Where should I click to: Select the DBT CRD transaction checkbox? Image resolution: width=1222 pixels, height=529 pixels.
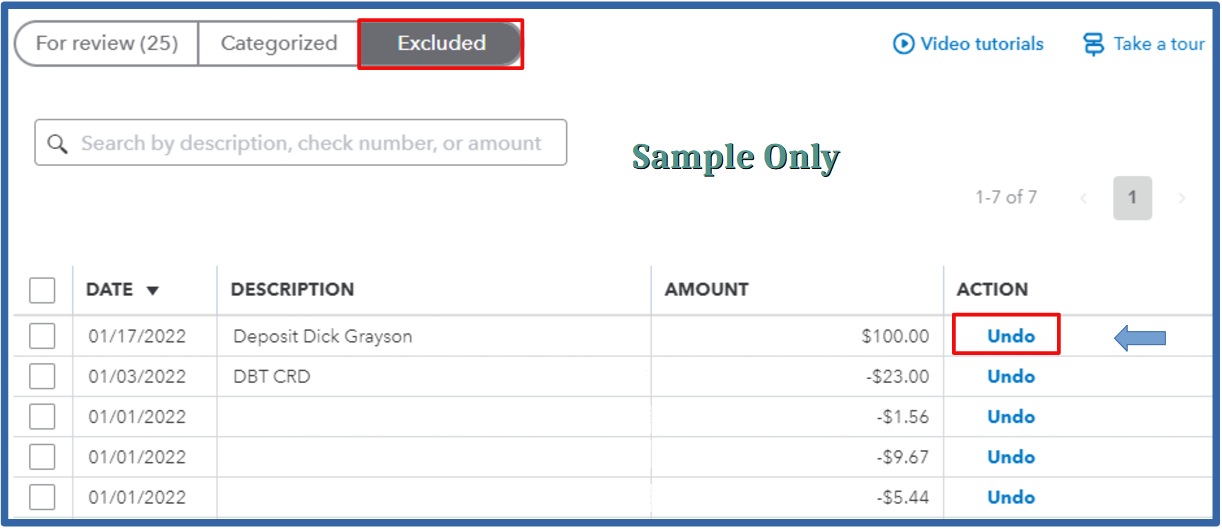(x=42, y=376)
